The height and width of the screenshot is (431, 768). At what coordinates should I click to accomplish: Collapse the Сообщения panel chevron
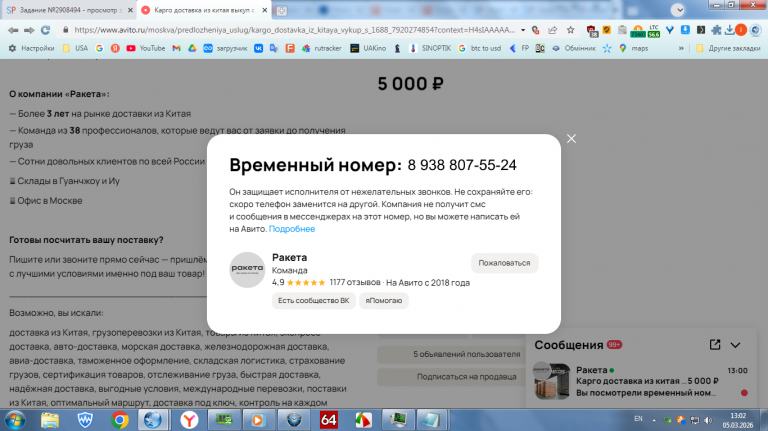(735, 345)
